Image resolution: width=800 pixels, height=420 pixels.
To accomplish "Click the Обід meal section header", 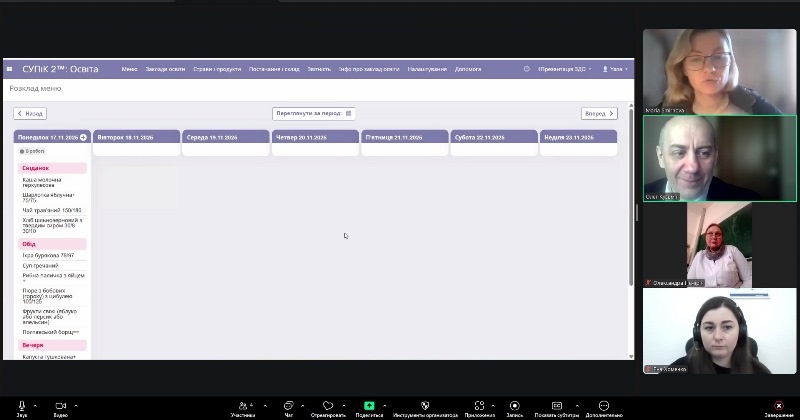I will click(x=52, y=244).
